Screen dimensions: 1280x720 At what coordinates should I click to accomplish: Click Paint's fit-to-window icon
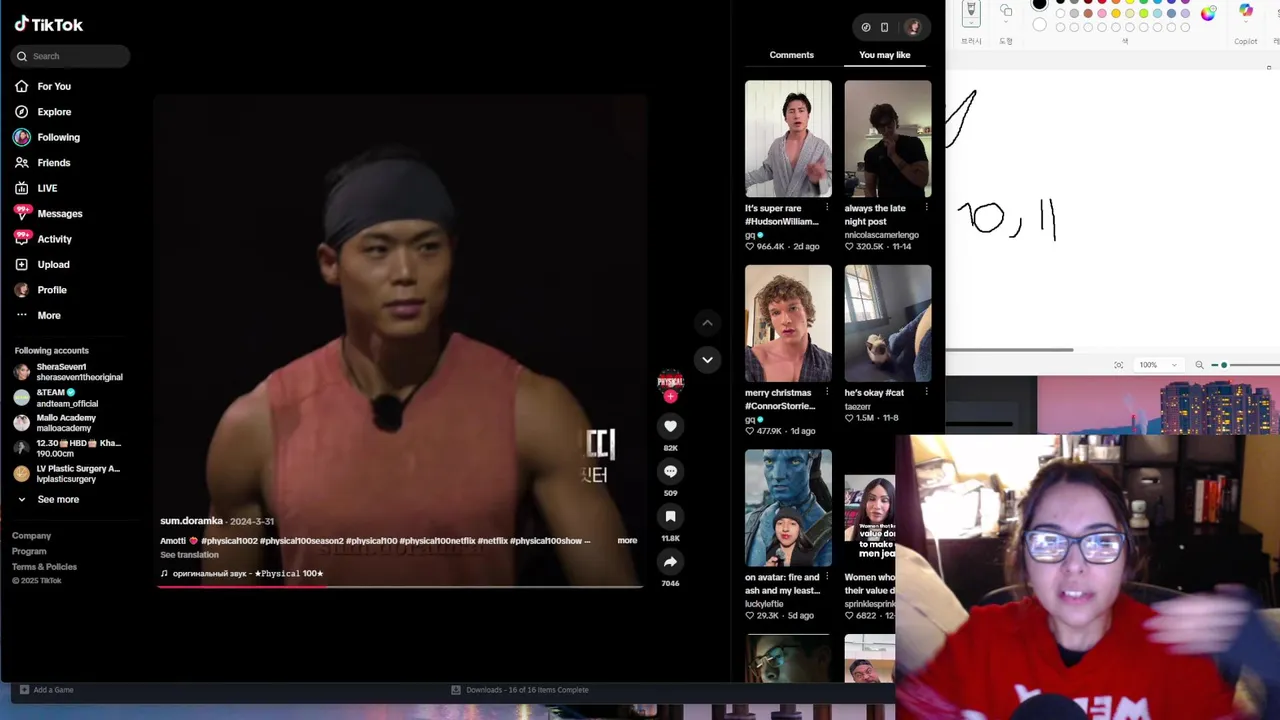coord(1118,365)
